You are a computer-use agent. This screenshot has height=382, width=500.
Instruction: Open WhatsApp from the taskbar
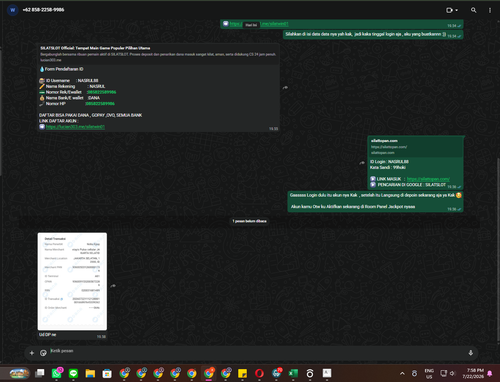[57, 373]
